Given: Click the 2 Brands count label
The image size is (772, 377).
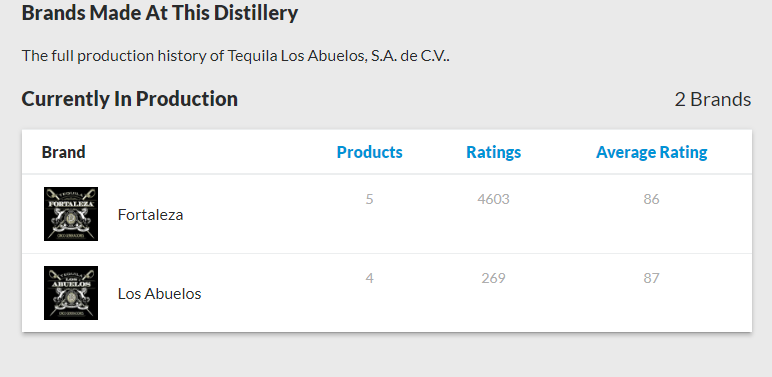Looking at the screenshot, I should [x=713, y=99].
